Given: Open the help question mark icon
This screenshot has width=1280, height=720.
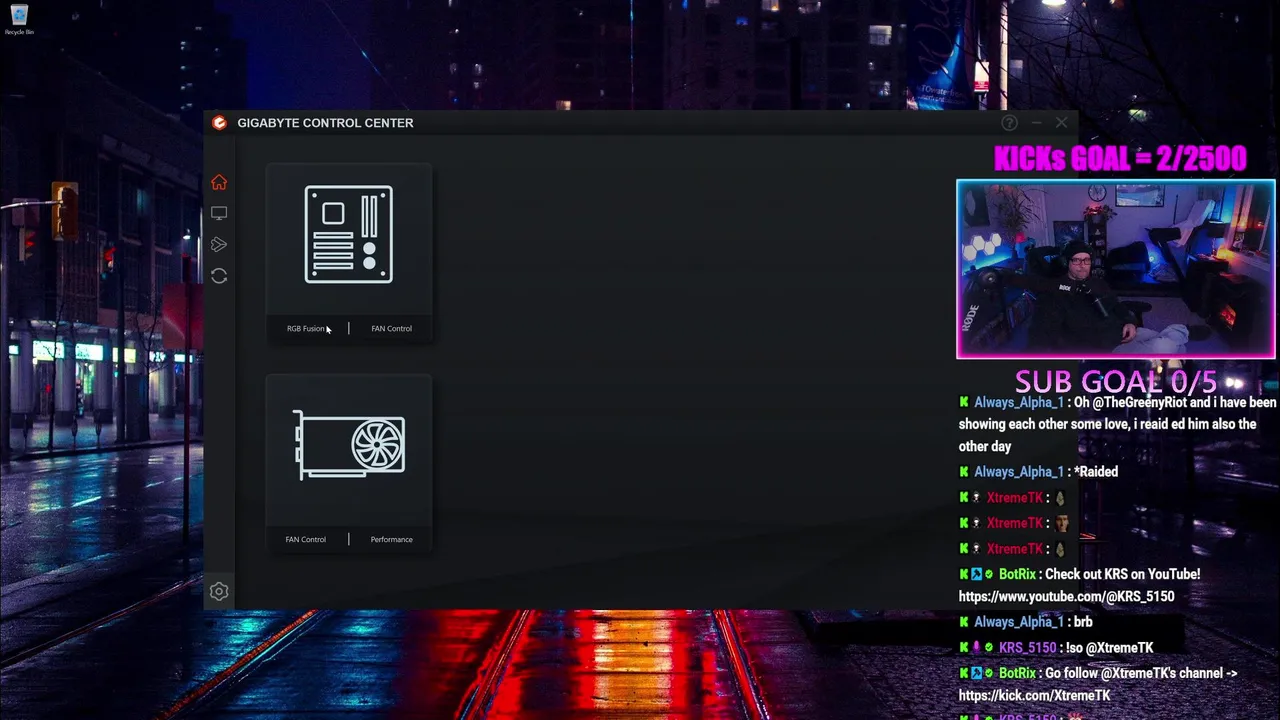Looking at the screenshot, I should coord(1009,123).
